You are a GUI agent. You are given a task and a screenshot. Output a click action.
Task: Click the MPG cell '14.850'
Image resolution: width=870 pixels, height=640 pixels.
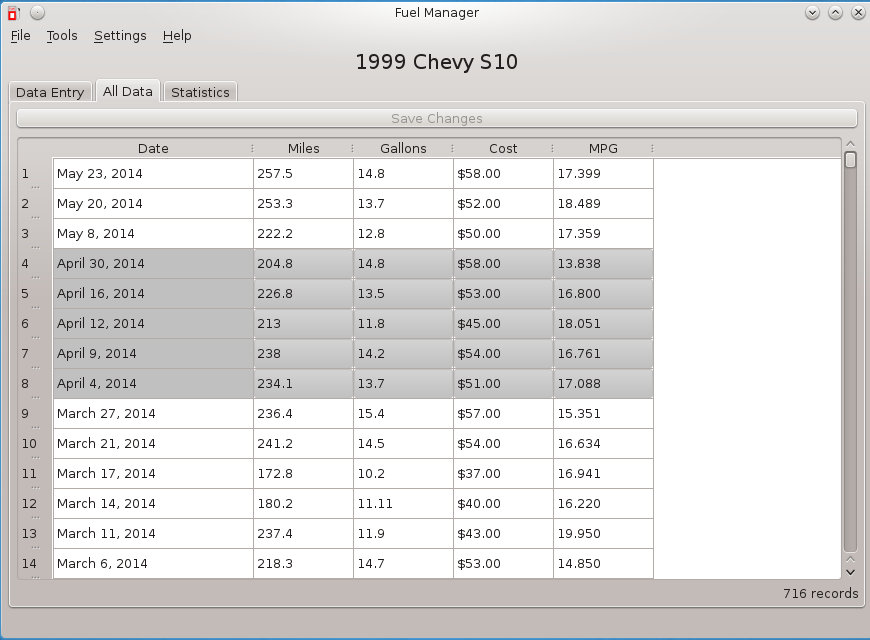(x=603, y=563)
